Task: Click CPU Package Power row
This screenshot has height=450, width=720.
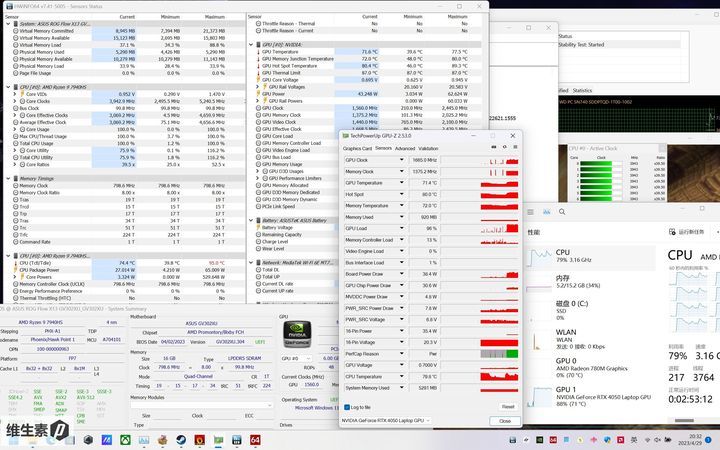Action: point(122,270)
